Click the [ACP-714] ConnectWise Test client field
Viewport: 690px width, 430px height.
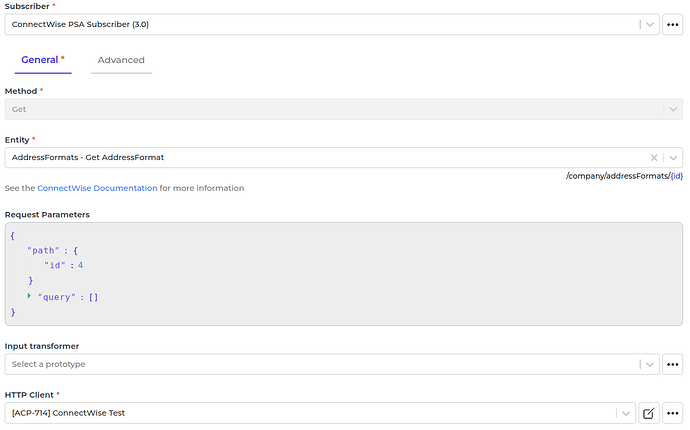click(x=310, y=413)
